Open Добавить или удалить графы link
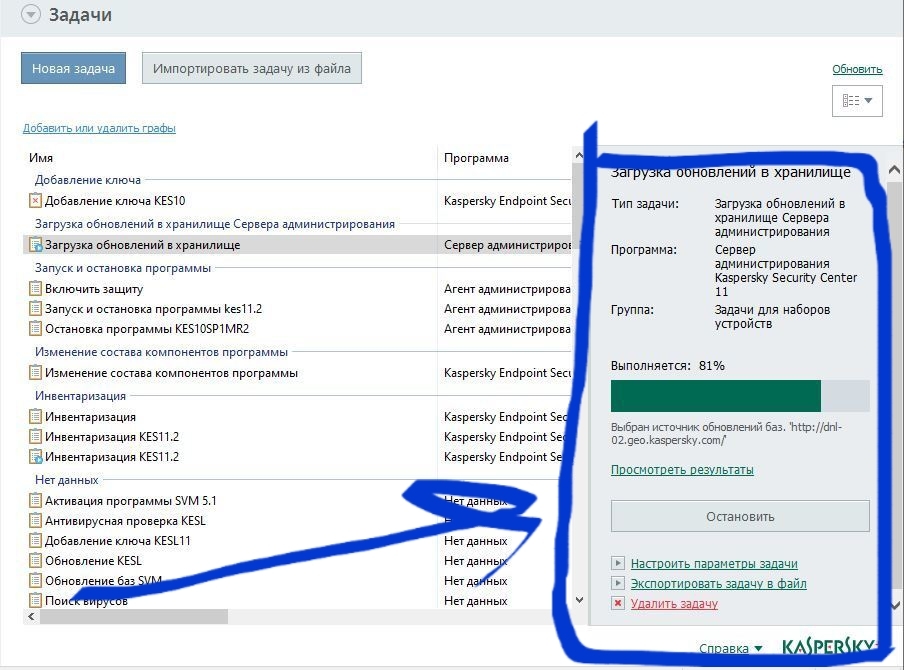This screenshot has height=670, width=904. [99, 128]
